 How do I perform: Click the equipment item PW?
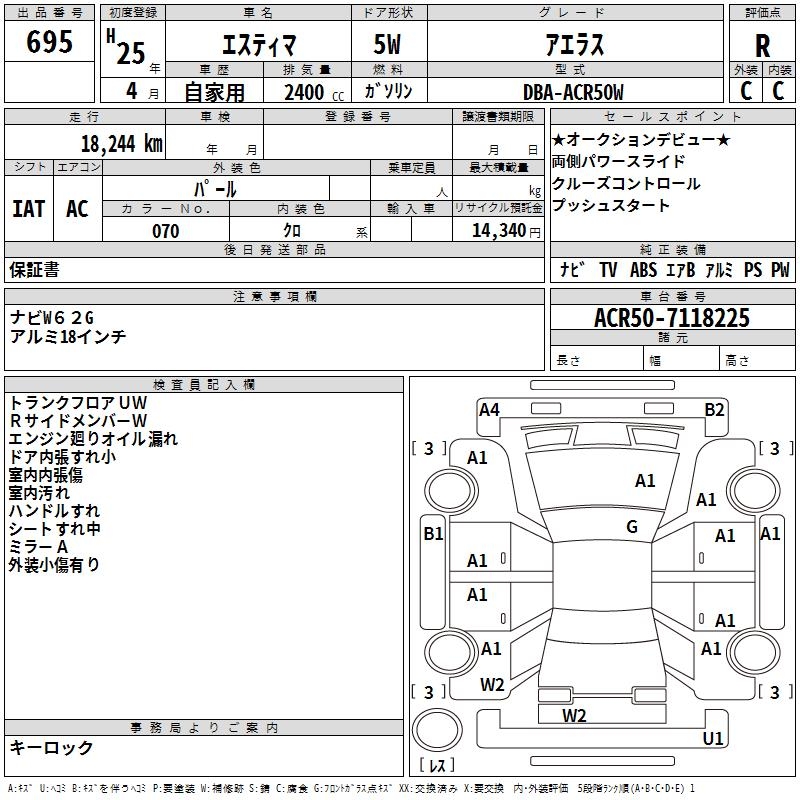tap(780, 269)
